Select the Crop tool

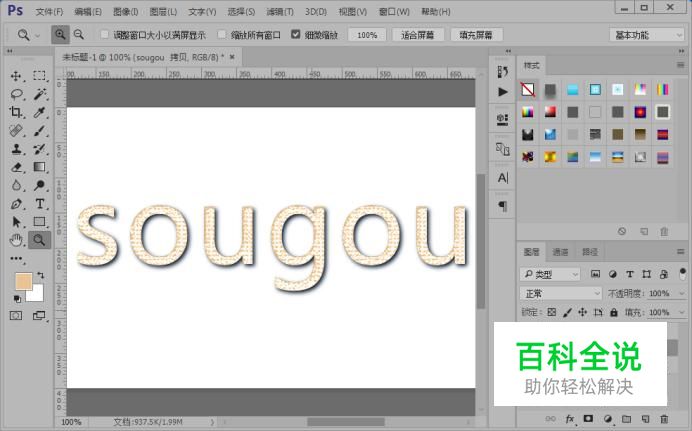pyautogui.click(x=16, y=112)
